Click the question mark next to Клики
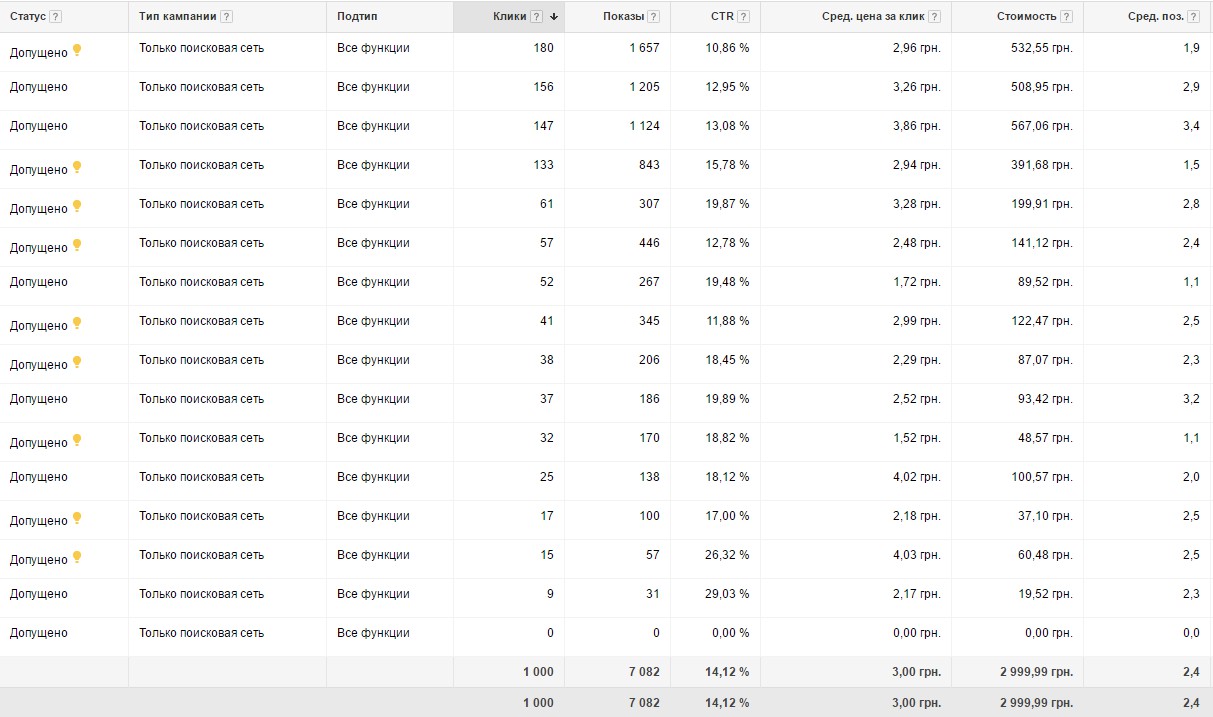1213x717 pixels. [537, 17]
